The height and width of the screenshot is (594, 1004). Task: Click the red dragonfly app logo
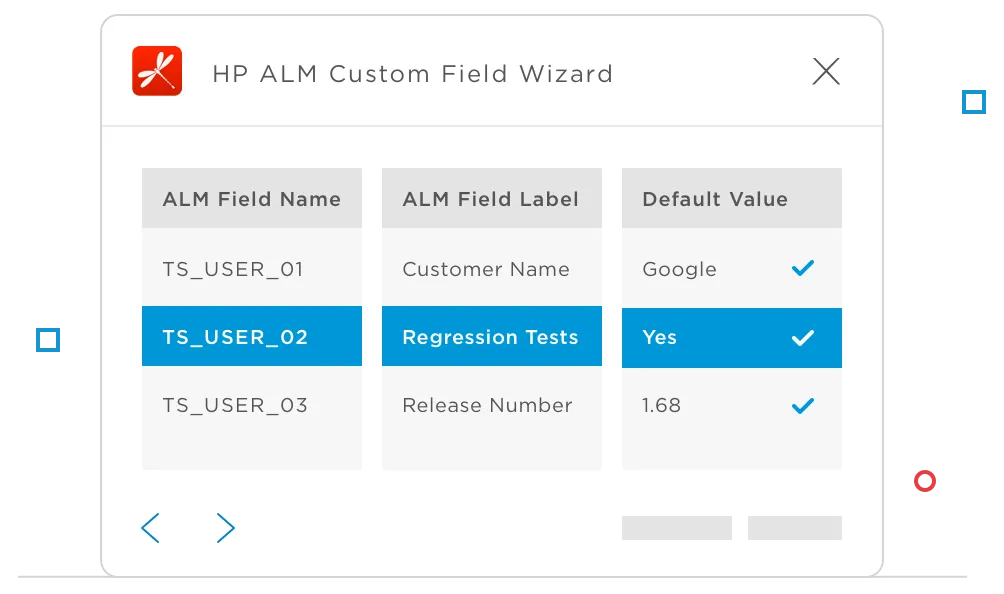157,71
